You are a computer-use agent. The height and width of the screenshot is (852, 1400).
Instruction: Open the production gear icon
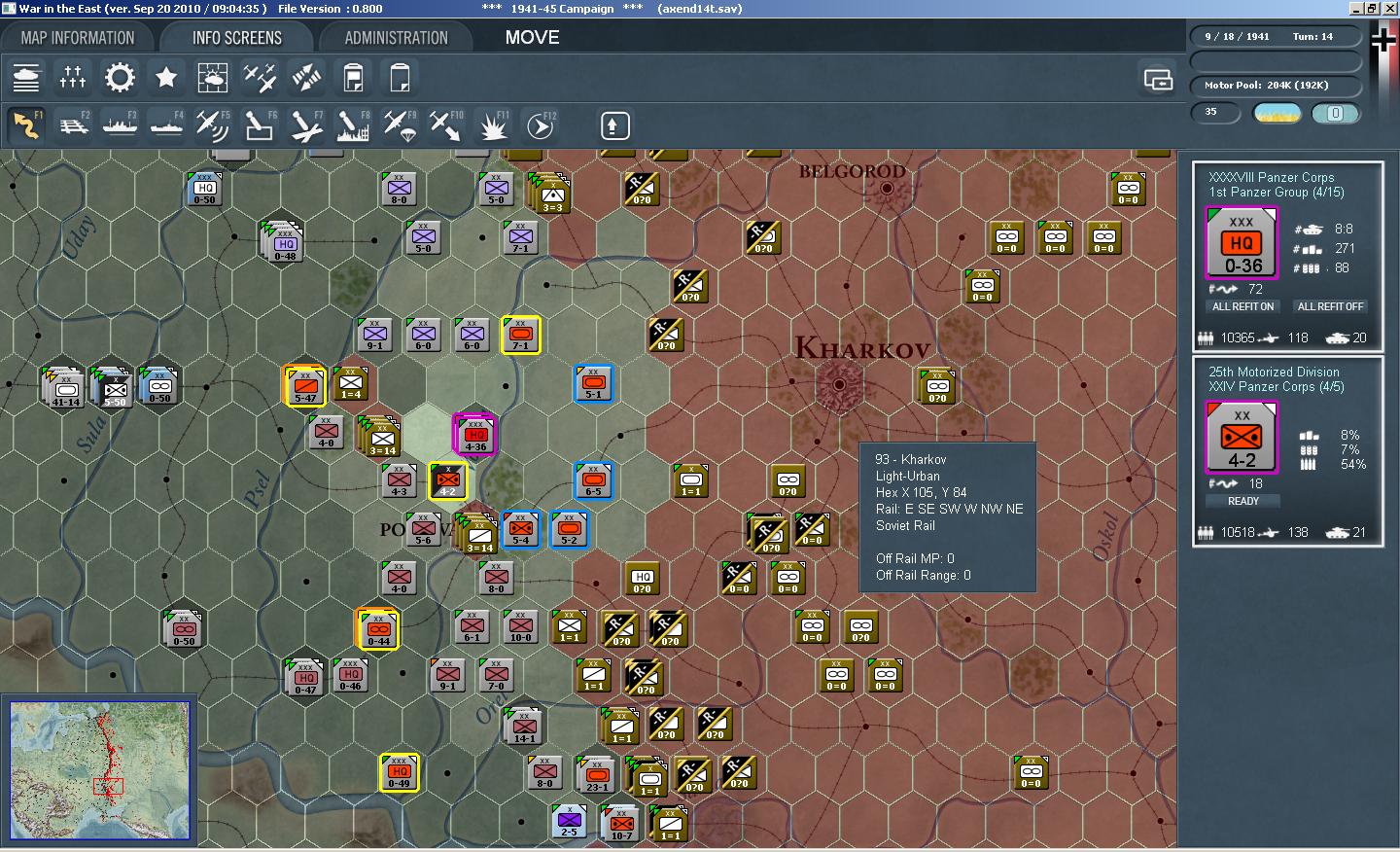coord(120,77)
